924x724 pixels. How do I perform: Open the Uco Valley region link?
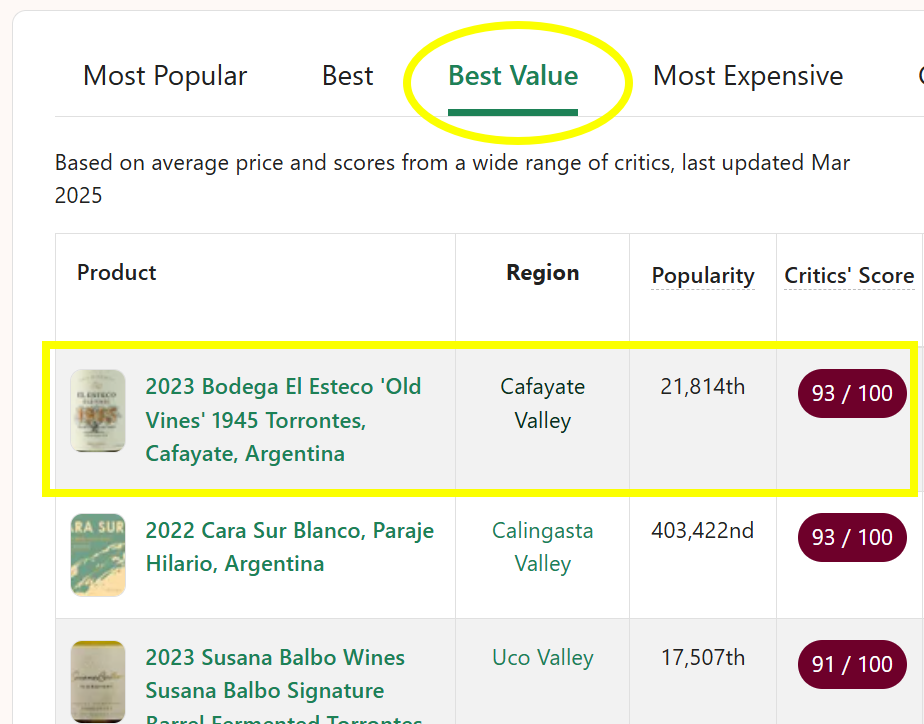pyautogui.click(x=543, y=657)
